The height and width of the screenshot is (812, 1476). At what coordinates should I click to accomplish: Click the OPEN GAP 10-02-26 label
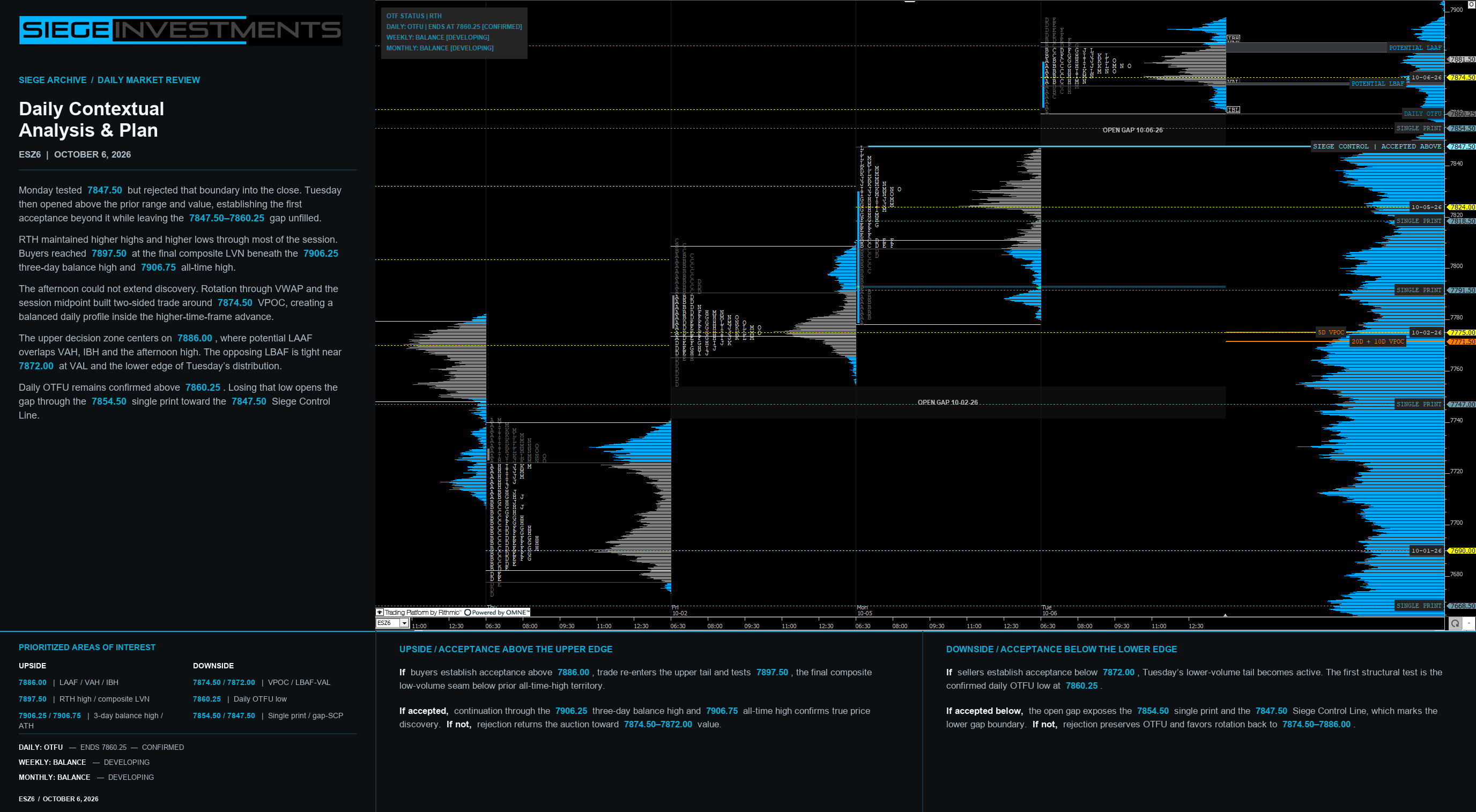coord(947,403)
